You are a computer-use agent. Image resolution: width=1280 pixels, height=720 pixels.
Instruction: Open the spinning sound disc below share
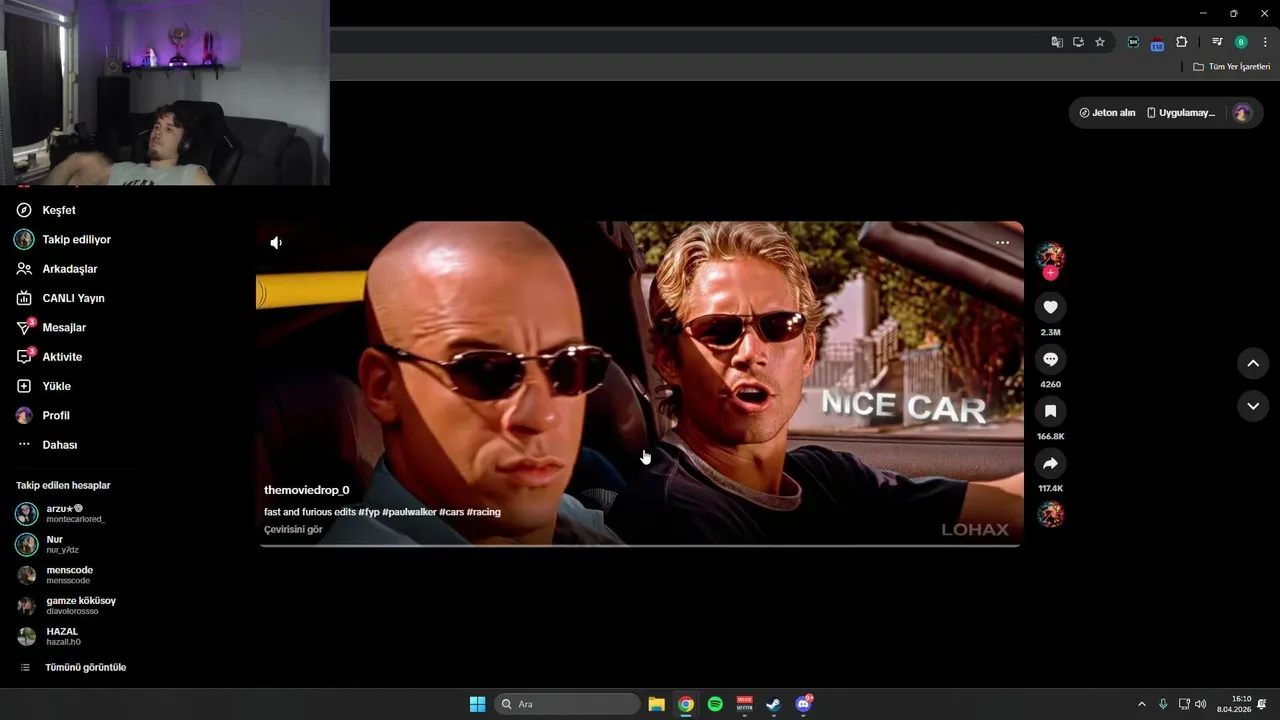(x=1050, y=515)
